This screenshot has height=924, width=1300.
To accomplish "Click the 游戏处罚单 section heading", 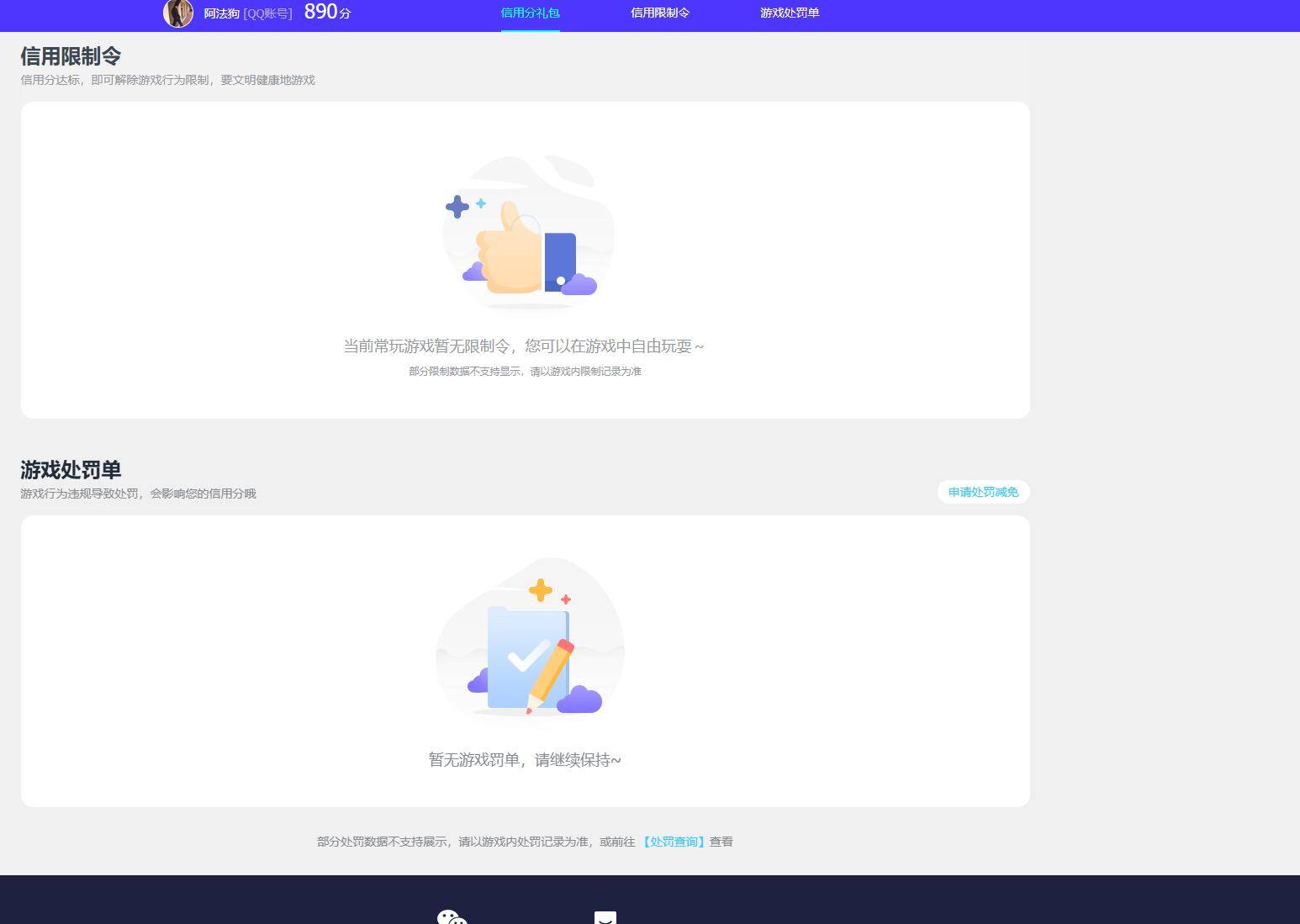I will (71, 469).
